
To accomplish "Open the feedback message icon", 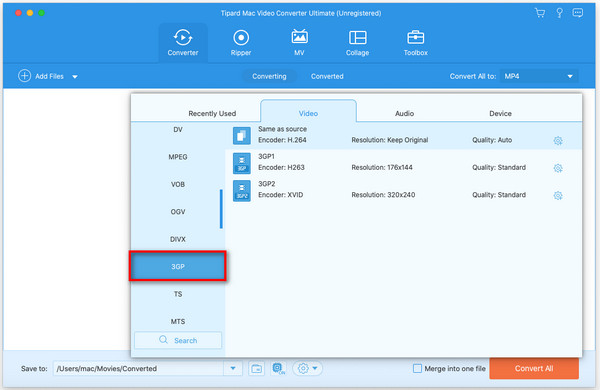I will coord(577,13).
